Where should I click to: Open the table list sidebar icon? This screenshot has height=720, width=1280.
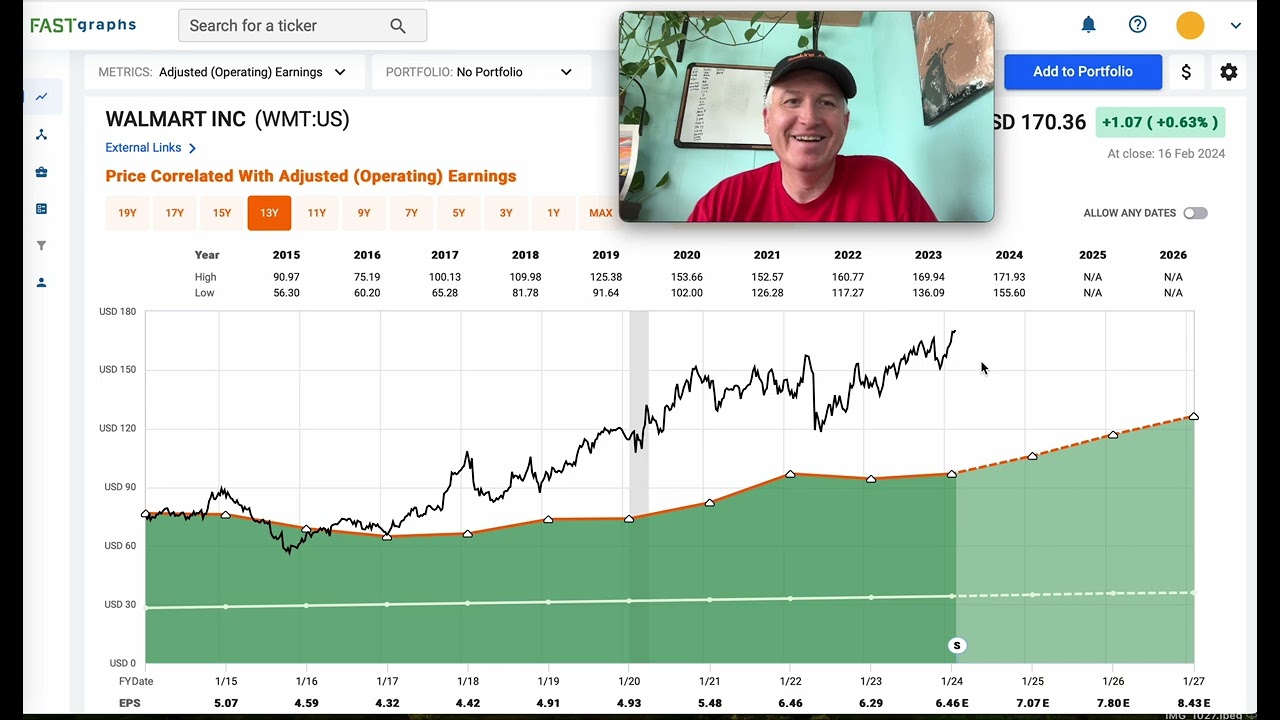[x=42, y=209]
